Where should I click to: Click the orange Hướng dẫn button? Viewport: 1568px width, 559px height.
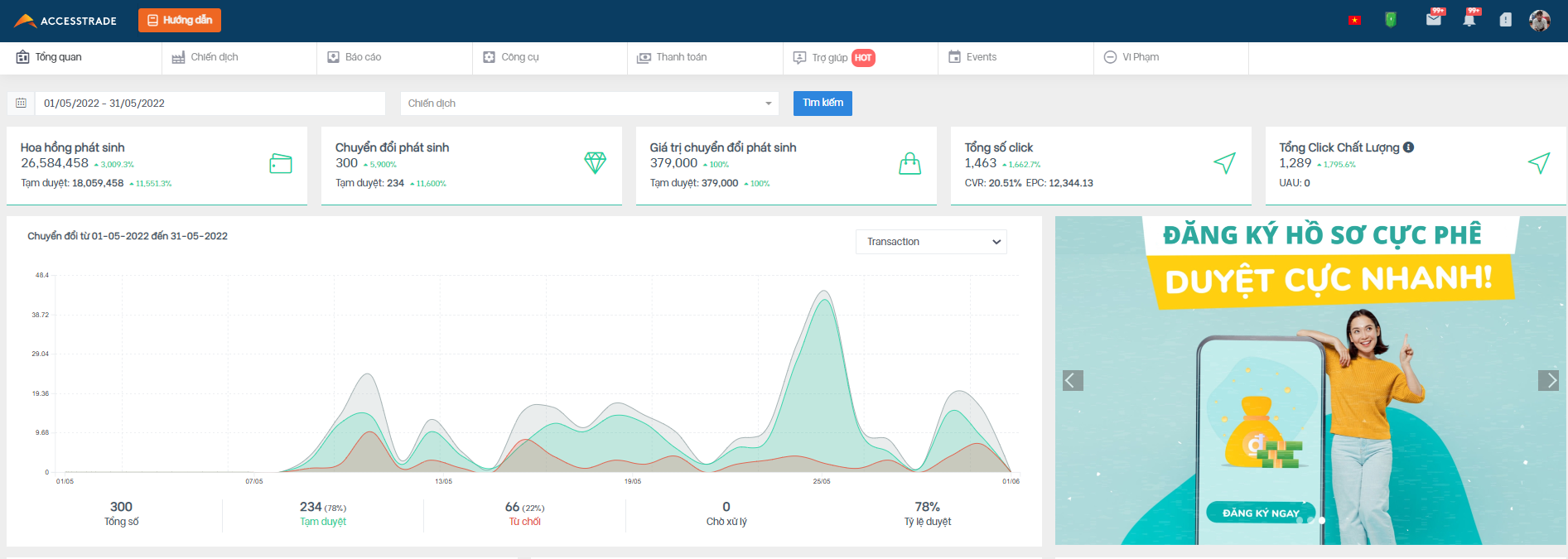click(x=180, y=20)
